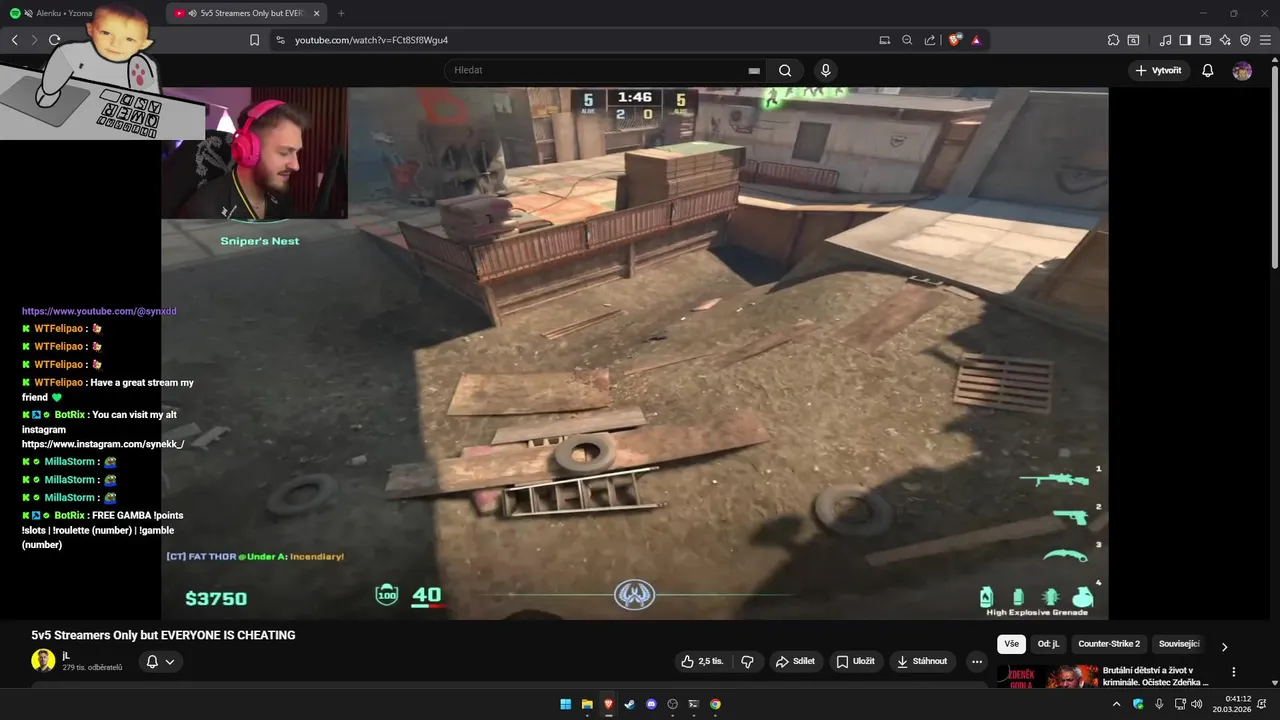
Task: Open Brave Rewards triangle icon
Action: point(976,40)
